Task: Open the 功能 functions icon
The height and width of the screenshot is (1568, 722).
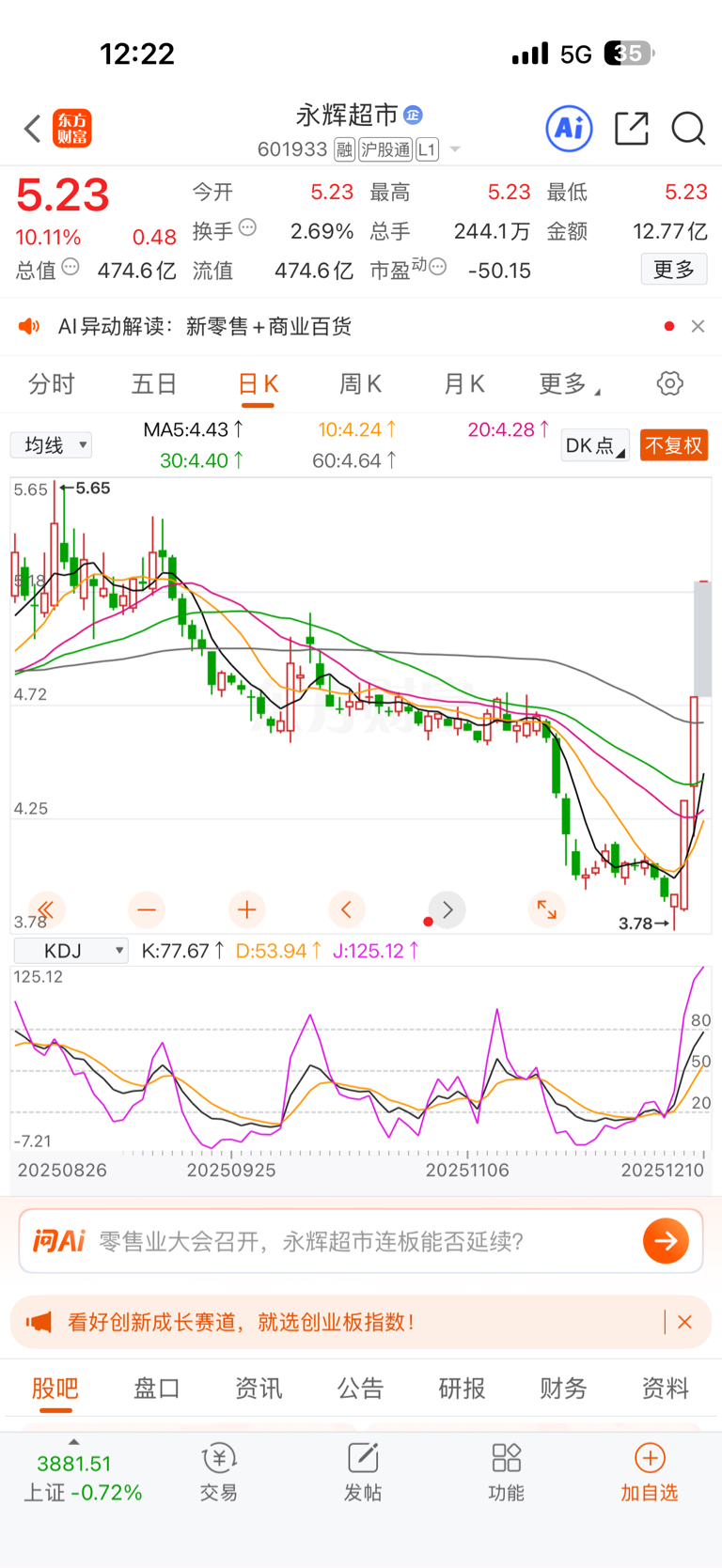Action: coord(506,1473)
